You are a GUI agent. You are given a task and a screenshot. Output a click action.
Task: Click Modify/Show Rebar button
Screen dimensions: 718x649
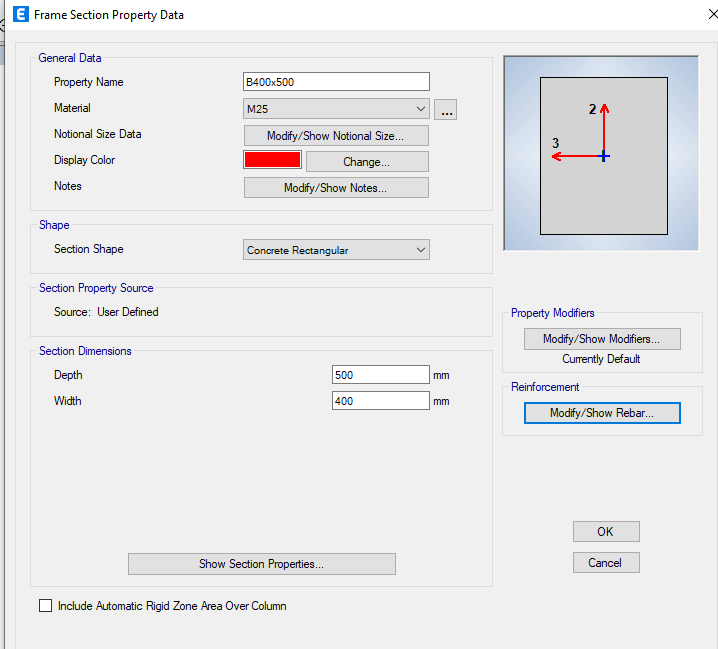[602, 413]
